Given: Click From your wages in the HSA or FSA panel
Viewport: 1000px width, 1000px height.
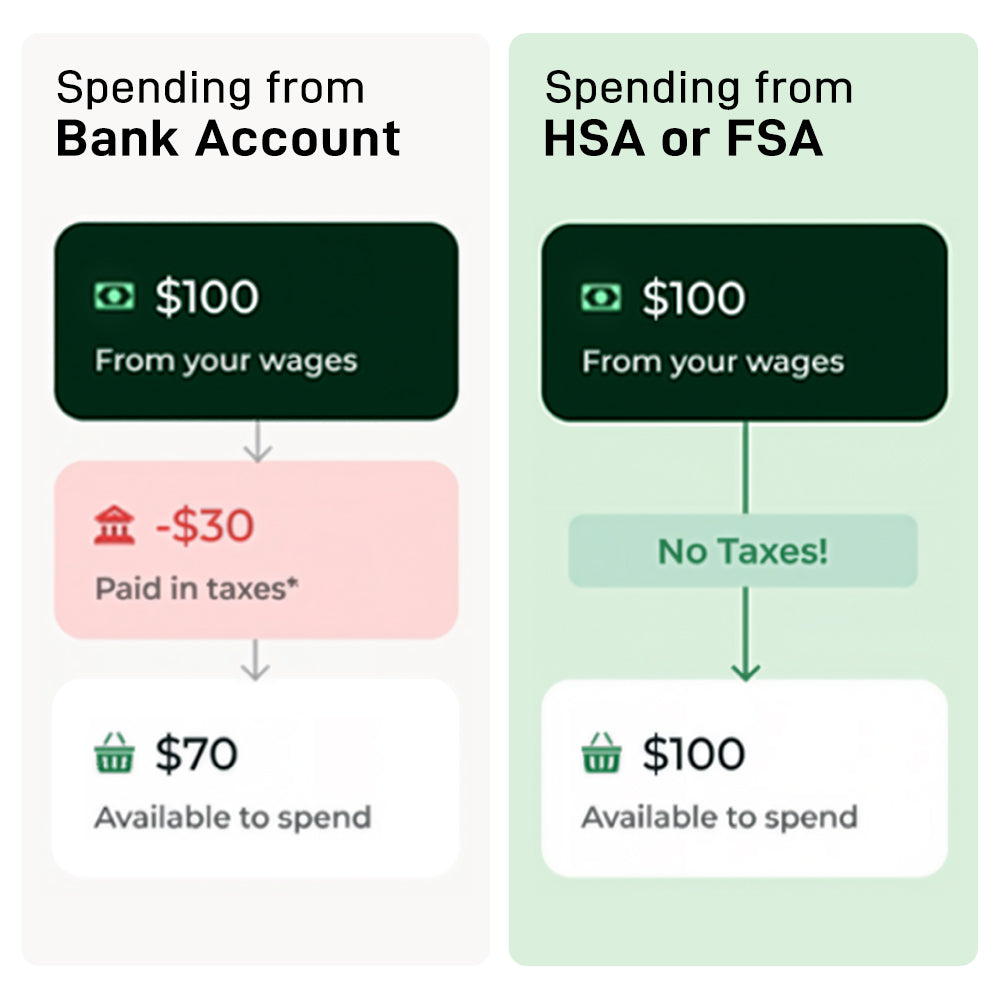Looking at the screenshot, I should point(713,361).
